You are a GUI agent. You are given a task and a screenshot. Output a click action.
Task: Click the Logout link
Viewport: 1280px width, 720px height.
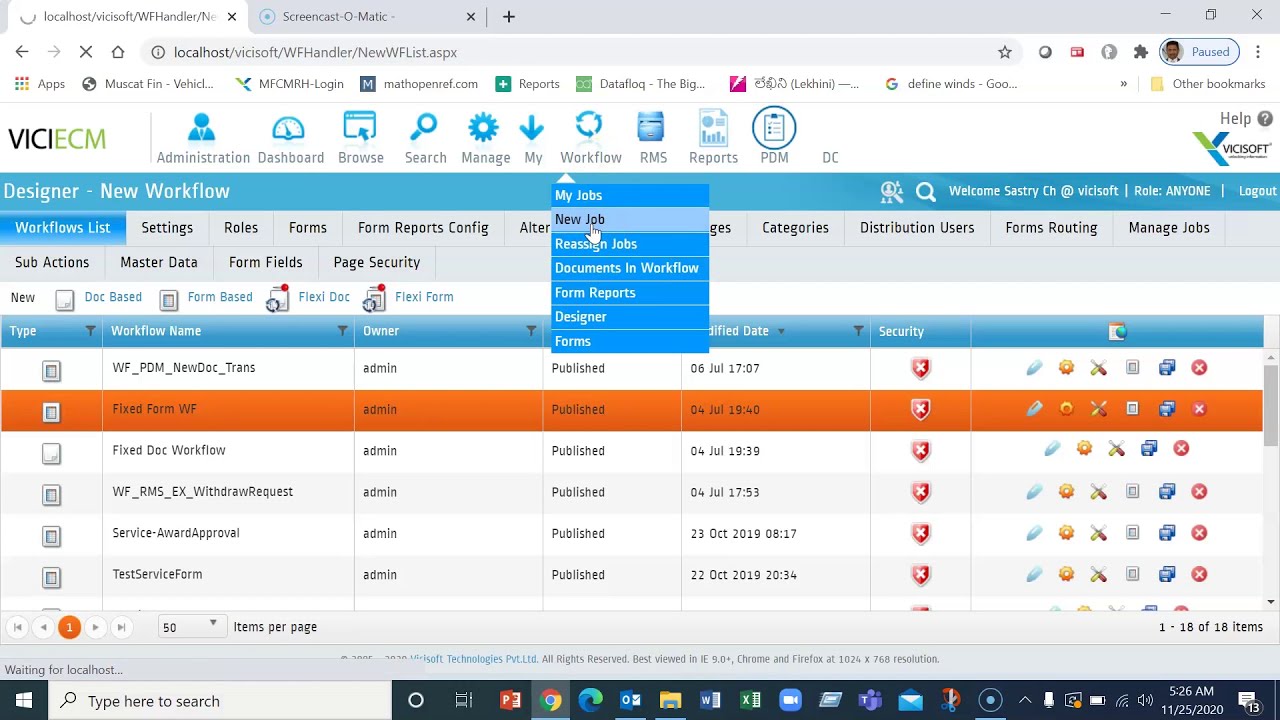coord(1257,191)
